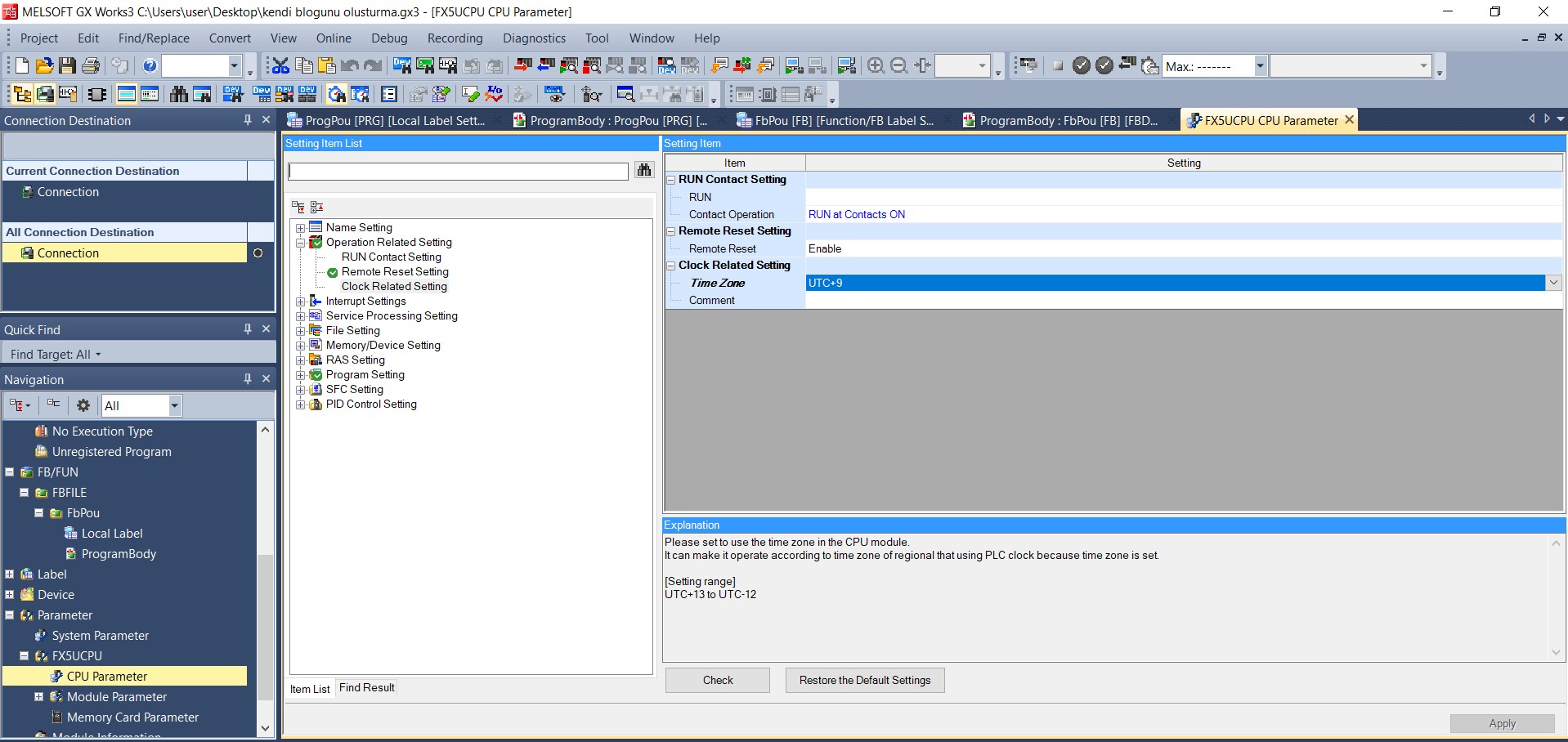Open the Find Target All dropdown
The image size is (1568, 742).
coord(56,355)
